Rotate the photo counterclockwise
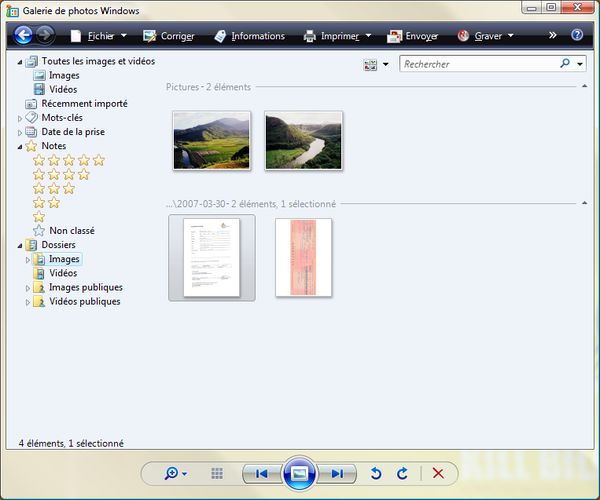 pyautogui.click(x=376, y=474)
